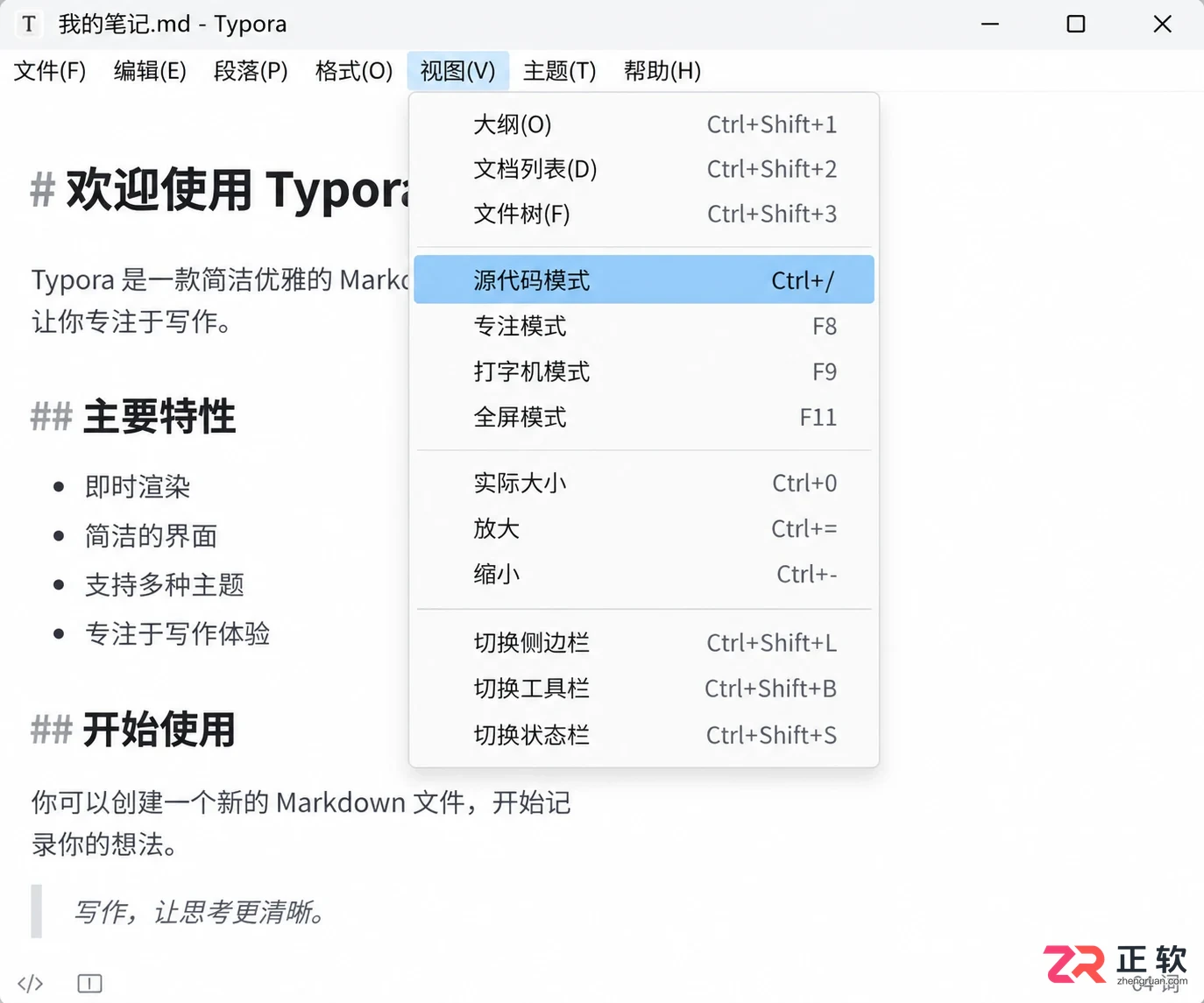
Task: Open the 主题(T) menu
Action: click(559, 71)
